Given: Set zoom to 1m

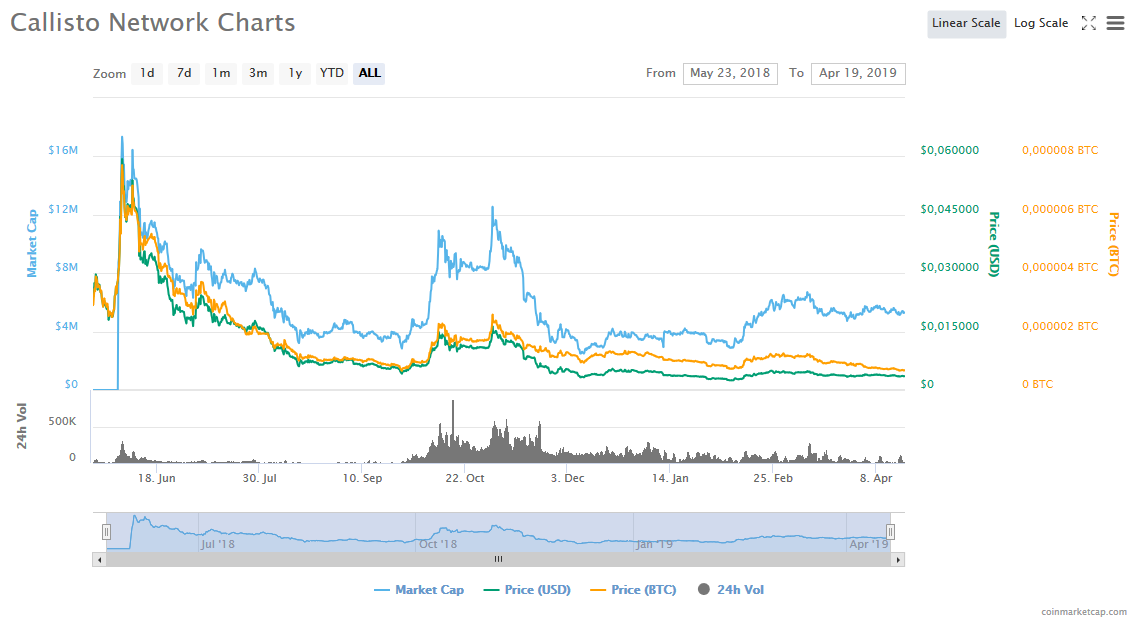Looking at the screenshot, I should coord(221,73).
